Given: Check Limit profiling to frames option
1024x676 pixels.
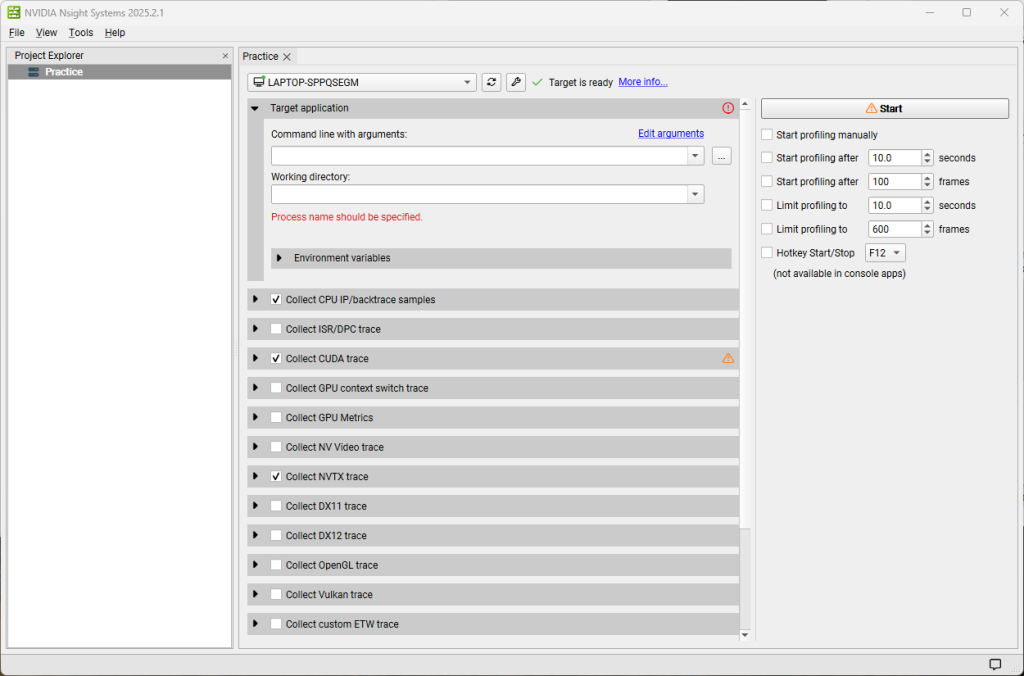Looking at the screenshot, I should (767, 229).
